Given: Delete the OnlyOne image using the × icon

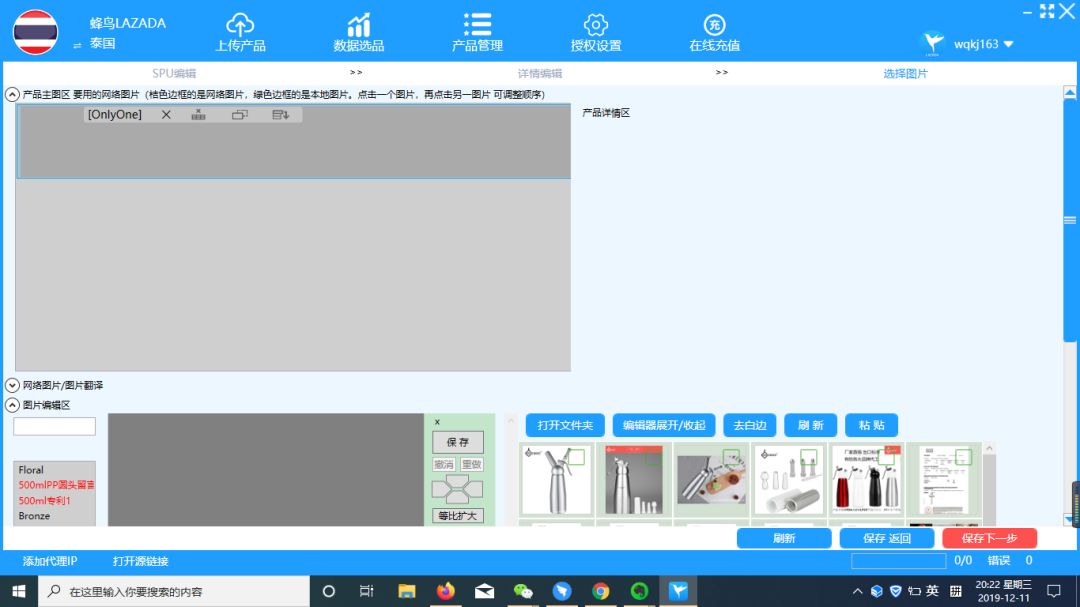Looking at the screenshot, I should [165, 114].
